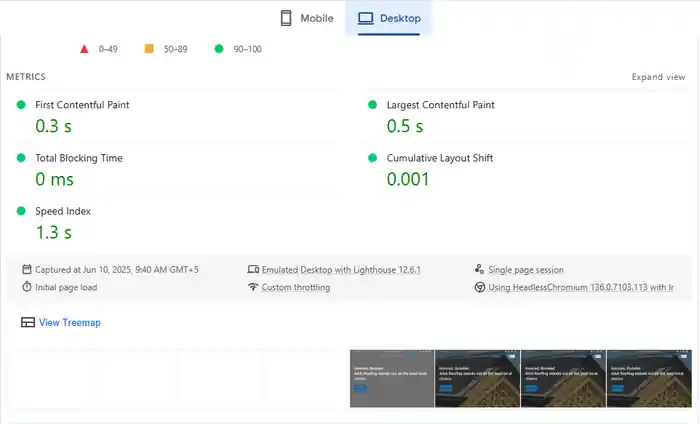The height and width of the screenshot is (424, 700).
Task: Click the orange square 50–89 legend icon
Action: [149, 49]
